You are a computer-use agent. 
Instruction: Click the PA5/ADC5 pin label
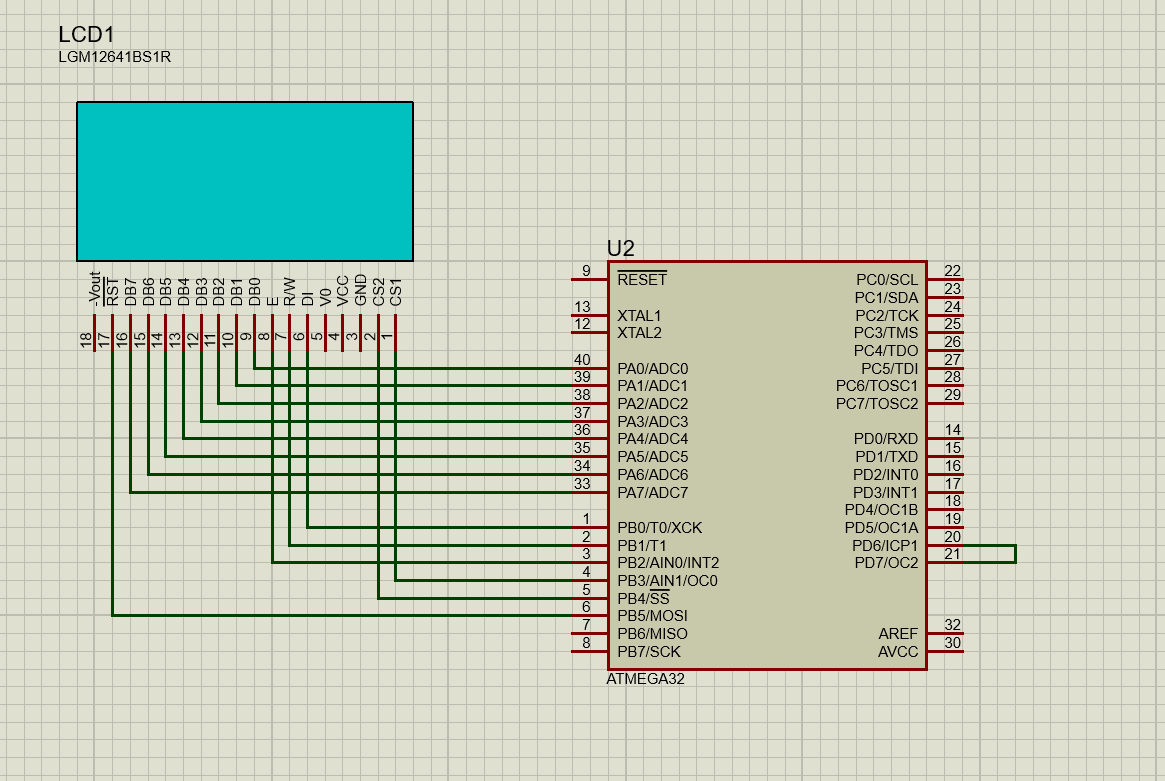coord(652,456)
